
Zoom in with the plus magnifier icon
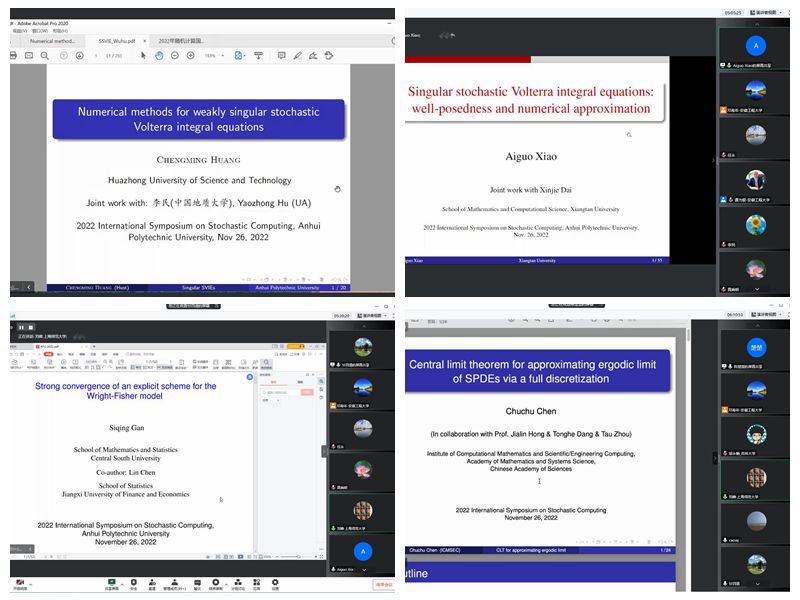coord(190,55)
